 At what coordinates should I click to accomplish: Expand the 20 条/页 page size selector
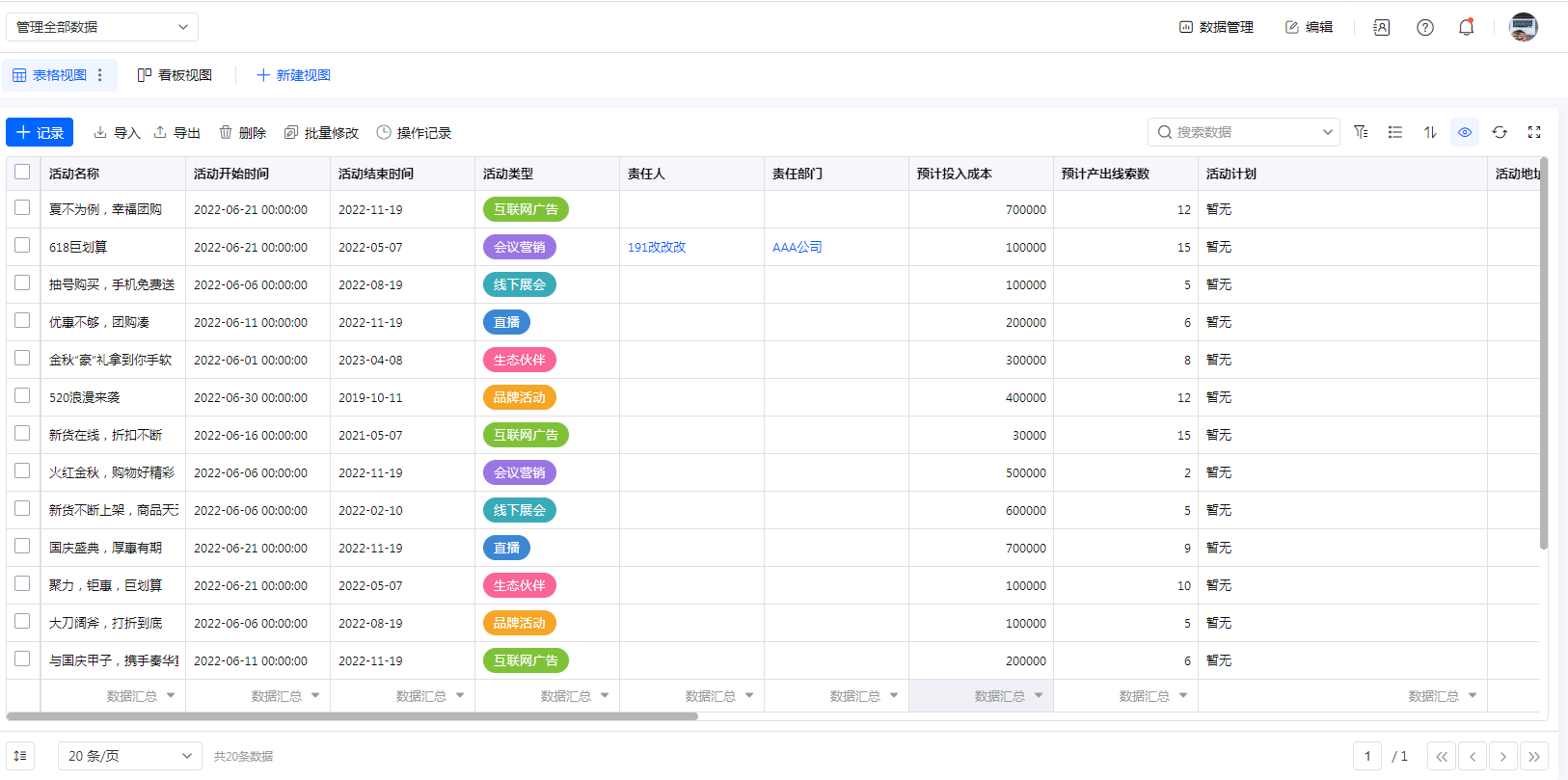click(130, 756)
